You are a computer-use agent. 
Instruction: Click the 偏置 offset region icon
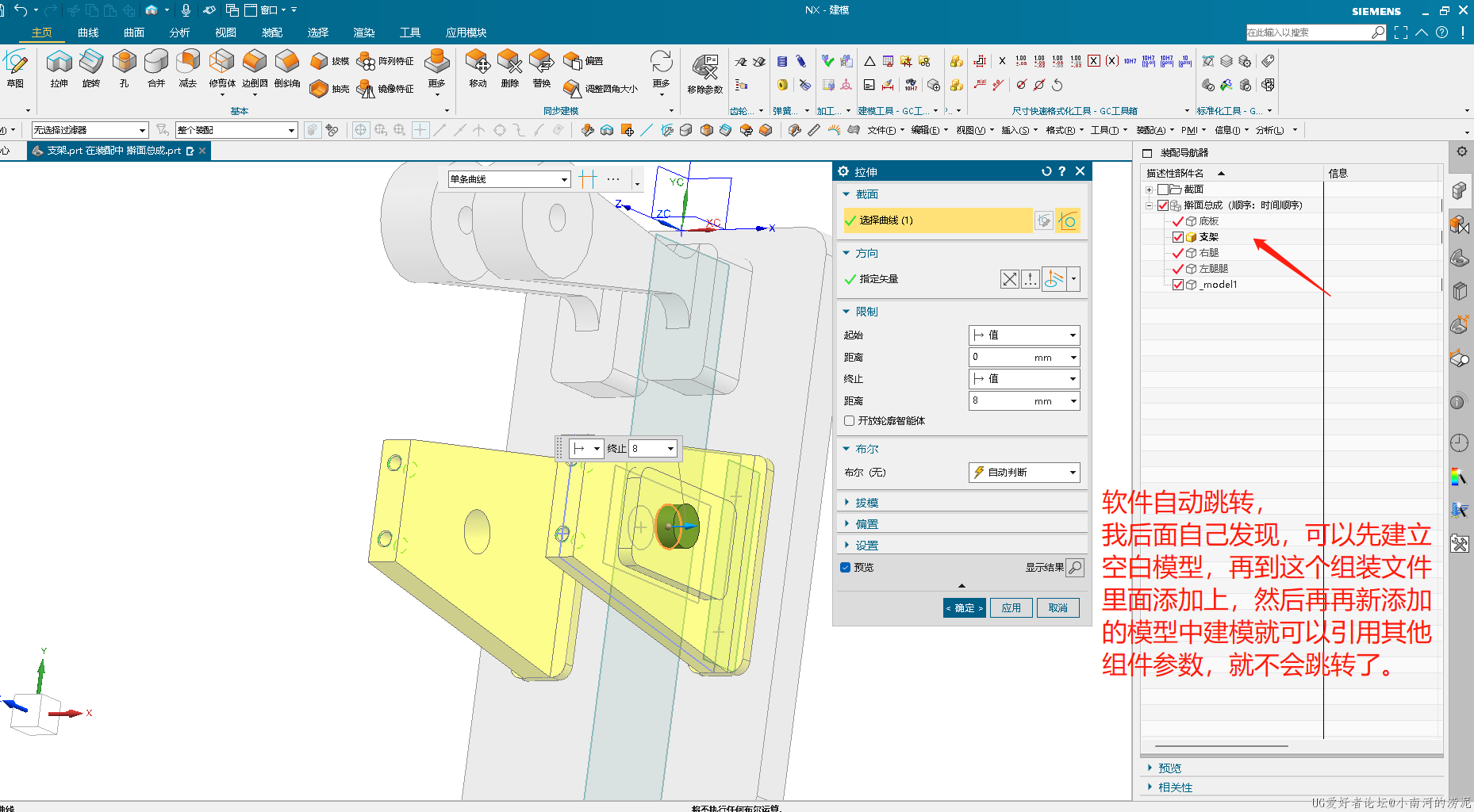tap(584, 61)
